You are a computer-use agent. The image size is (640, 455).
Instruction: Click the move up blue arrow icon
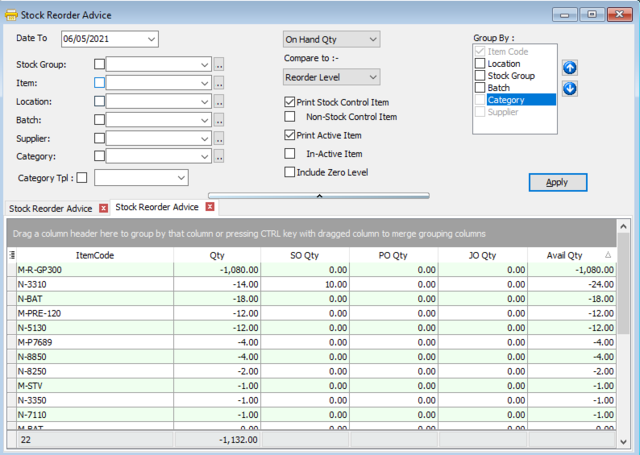click(569, 68)
